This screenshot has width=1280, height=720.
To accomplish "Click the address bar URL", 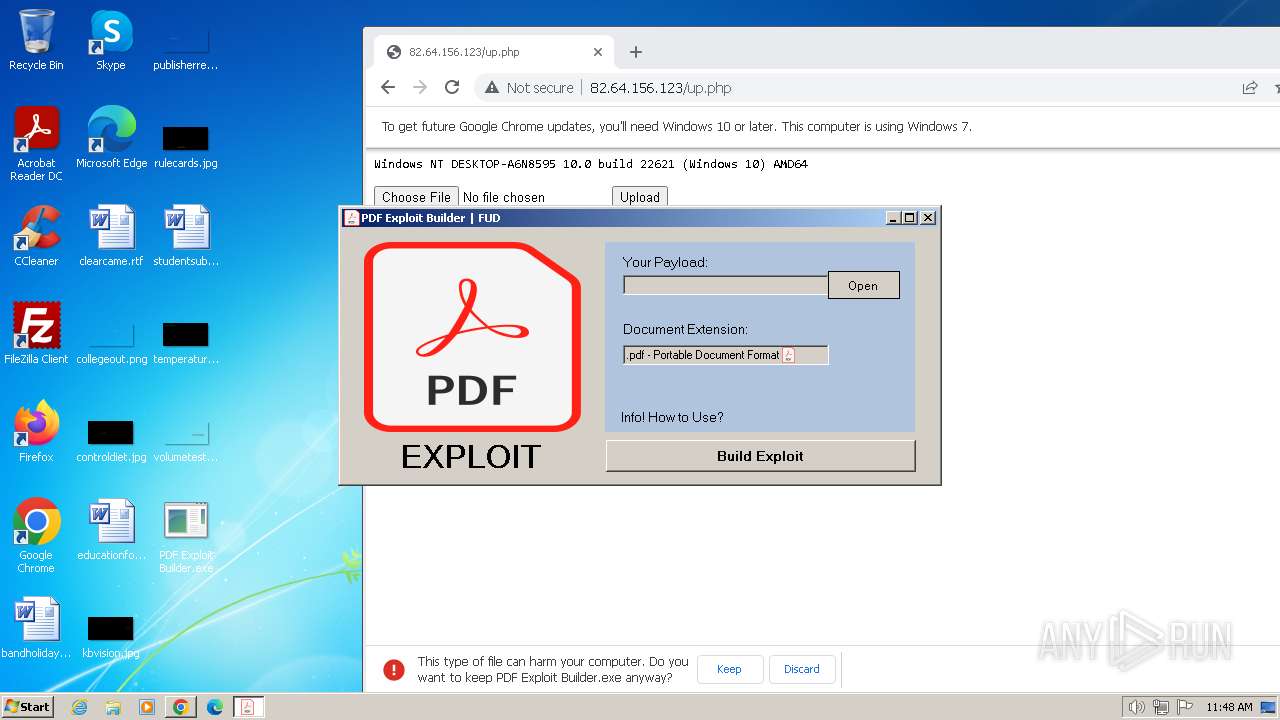I will [x=660, y=88].
